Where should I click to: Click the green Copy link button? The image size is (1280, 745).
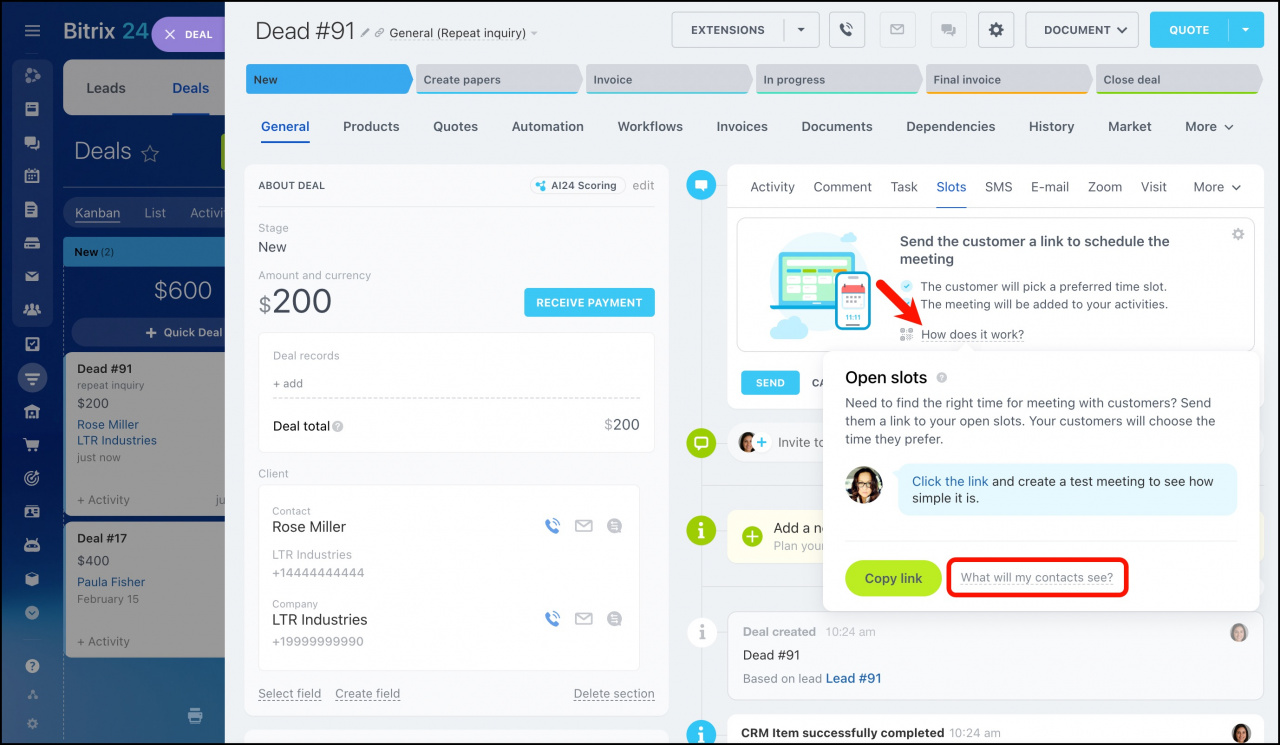[x=893, y=578]
